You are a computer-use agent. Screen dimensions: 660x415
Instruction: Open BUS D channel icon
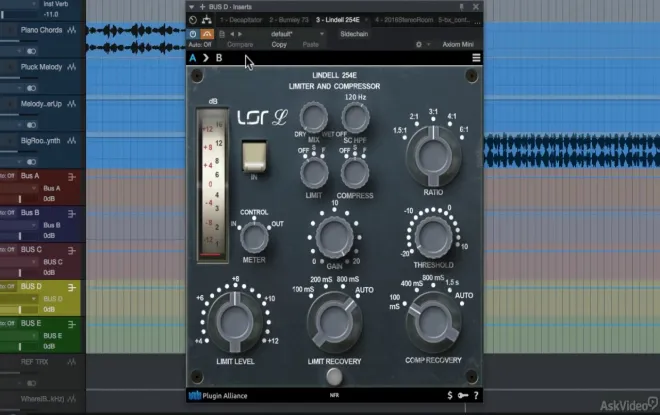pyautogui.click(x=72, y=287)
